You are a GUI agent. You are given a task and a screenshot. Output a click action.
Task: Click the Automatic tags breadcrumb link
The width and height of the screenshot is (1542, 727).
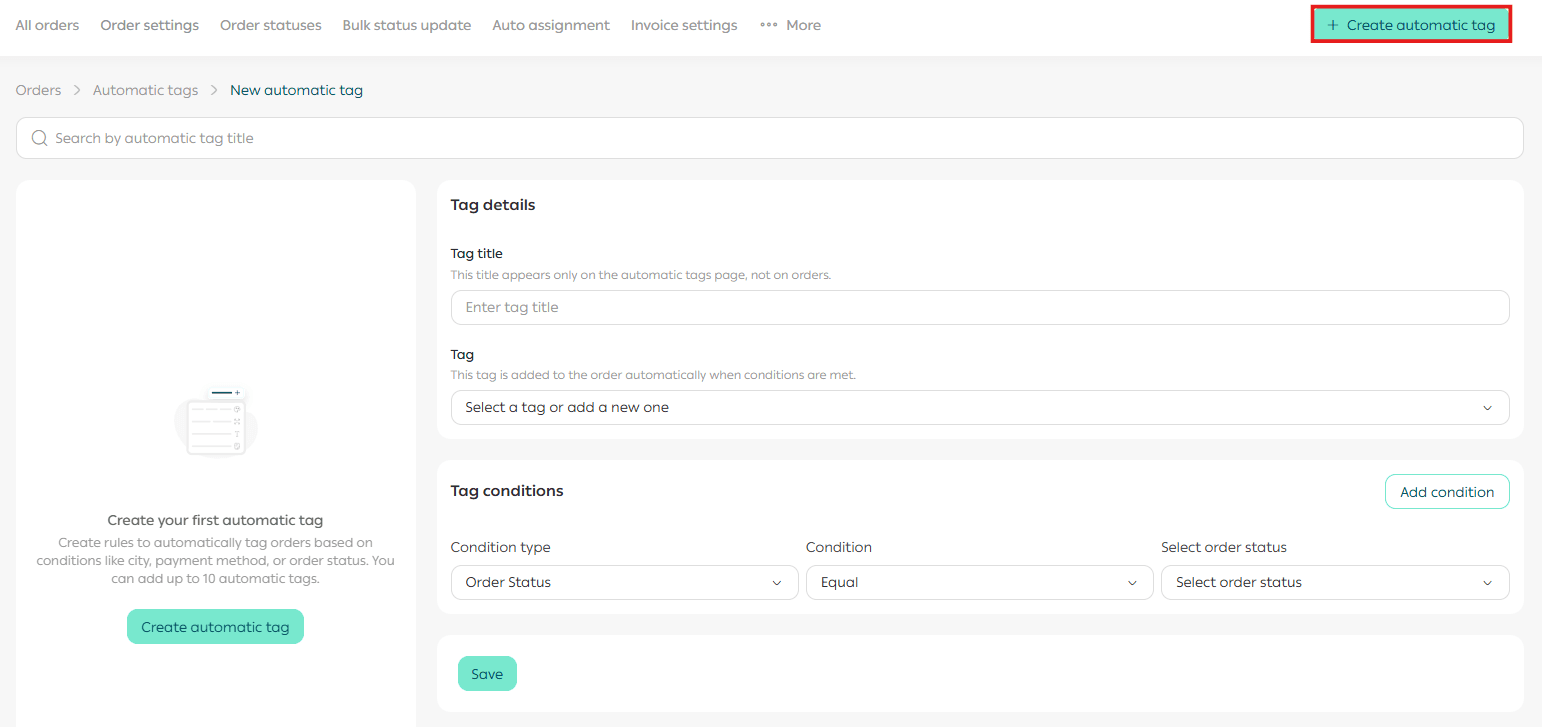[x=145, y=90]
